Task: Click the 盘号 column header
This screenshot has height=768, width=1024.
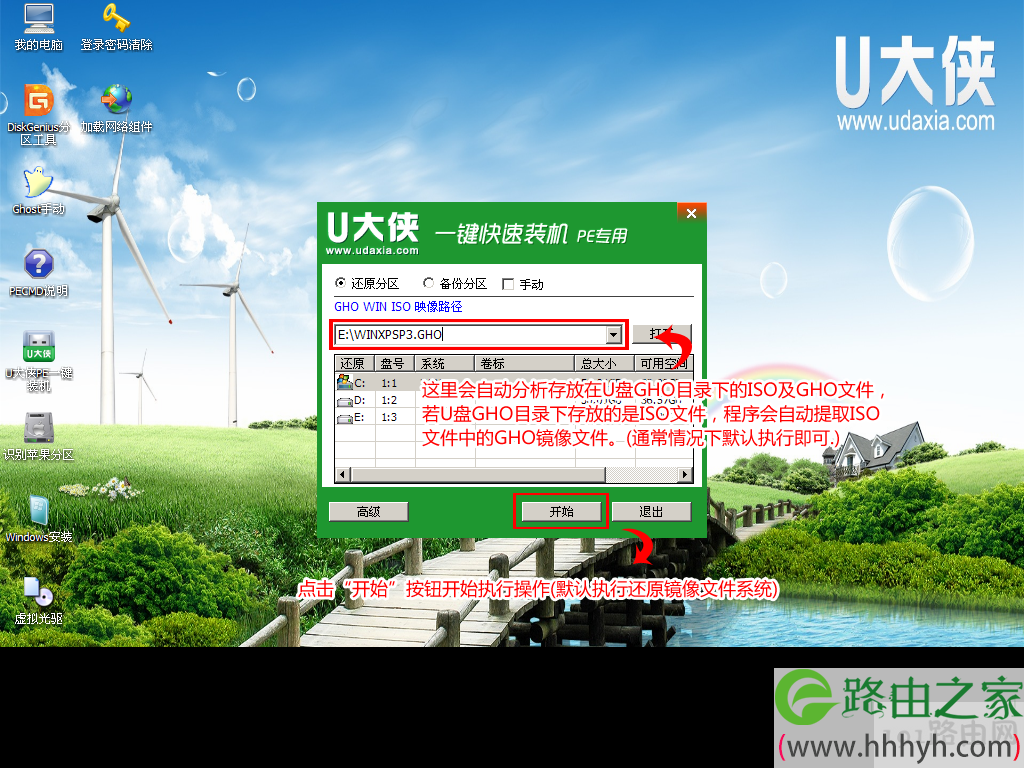Action: pos(394,363)
